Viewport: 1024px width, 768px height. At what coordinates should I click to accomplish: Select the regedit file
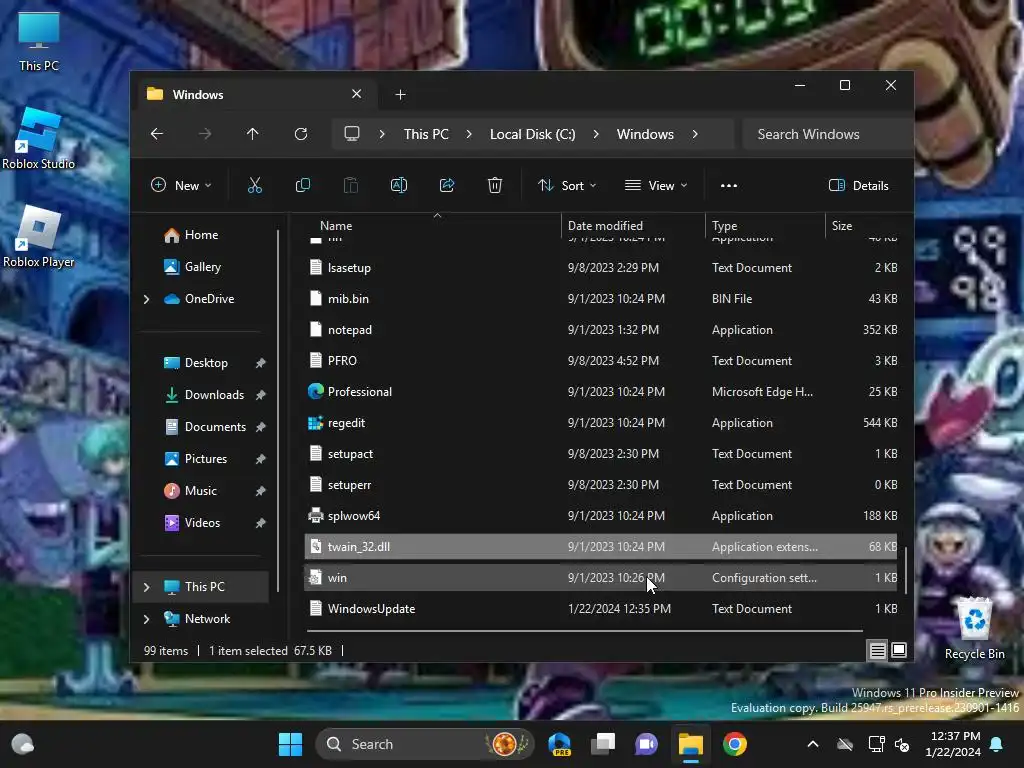coord(601,423)
